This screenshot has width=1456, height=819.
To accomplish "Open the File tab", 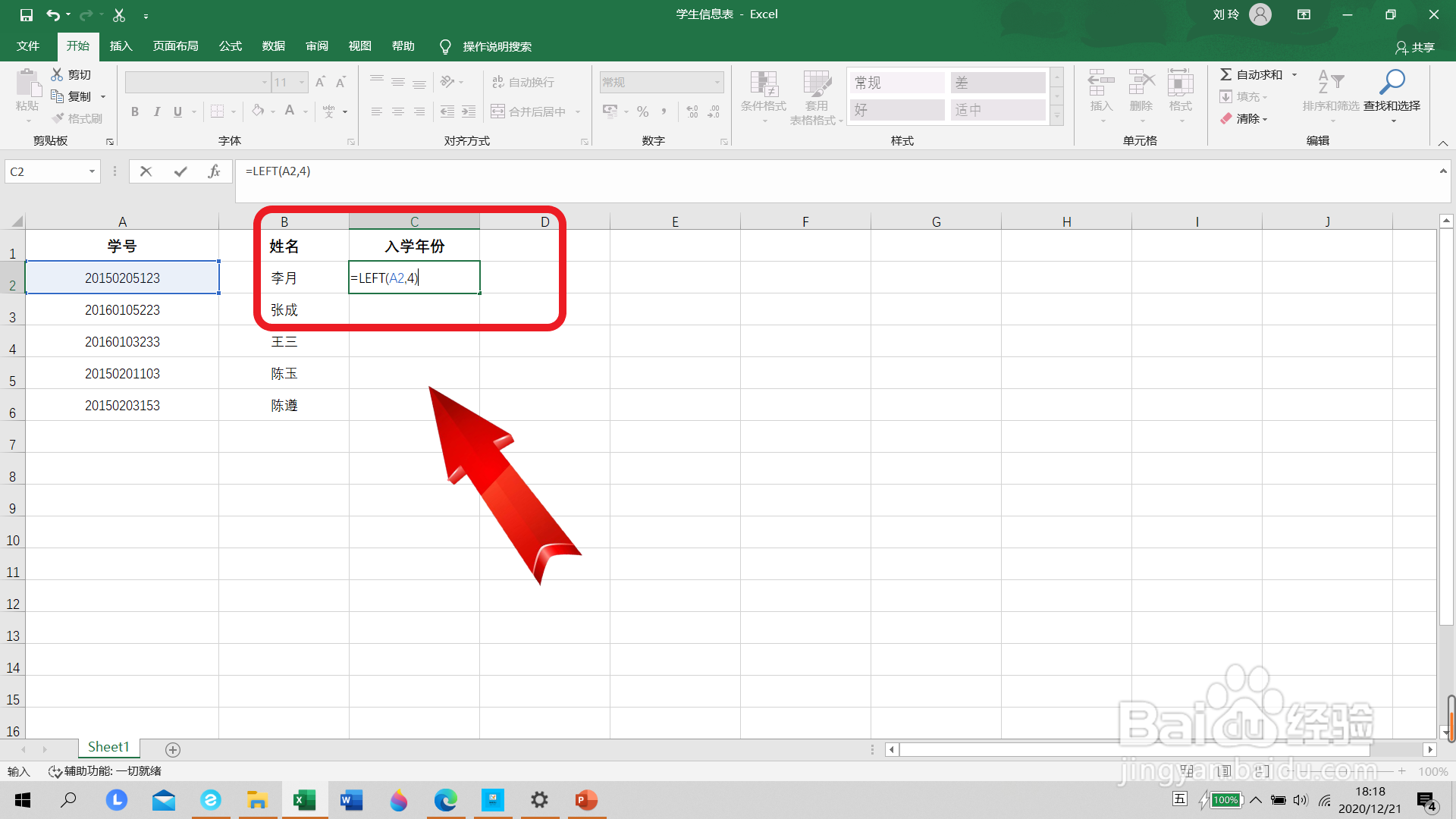I will click(28, 46).
